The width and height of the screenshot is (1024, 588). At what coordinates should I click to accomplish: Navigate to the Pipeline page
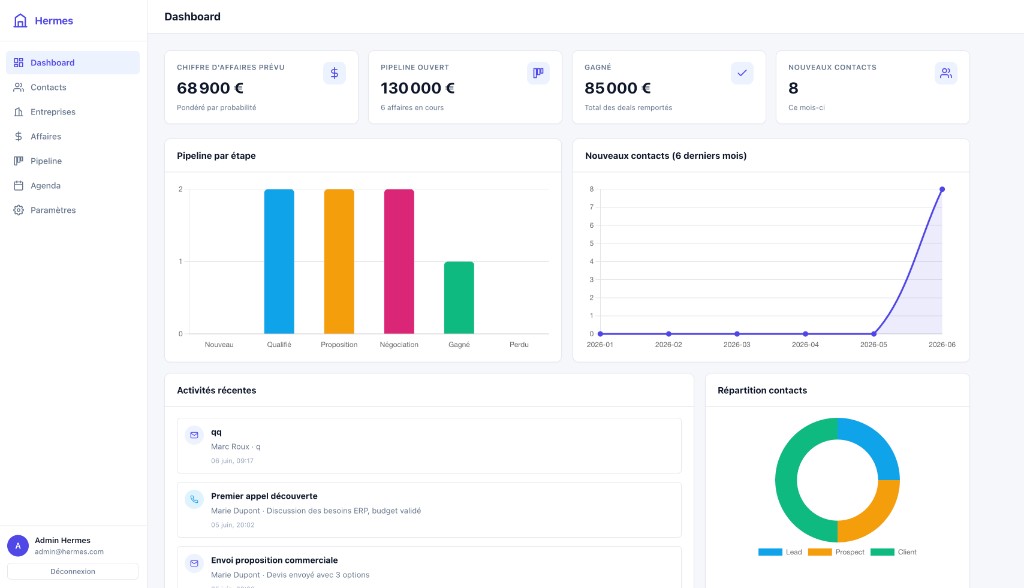point(72,161)
